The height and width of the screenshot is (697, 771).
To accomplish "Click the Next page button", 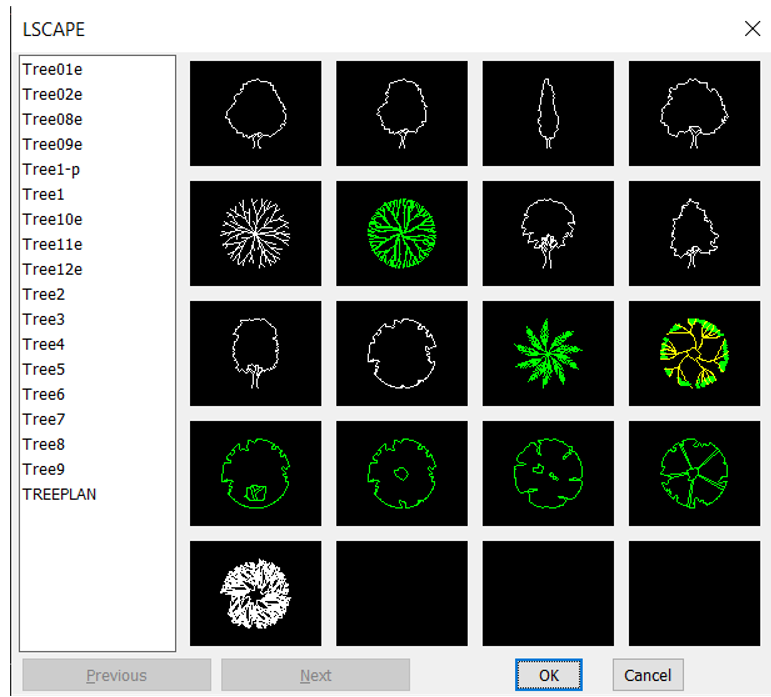I will click(x=315, y=675).
